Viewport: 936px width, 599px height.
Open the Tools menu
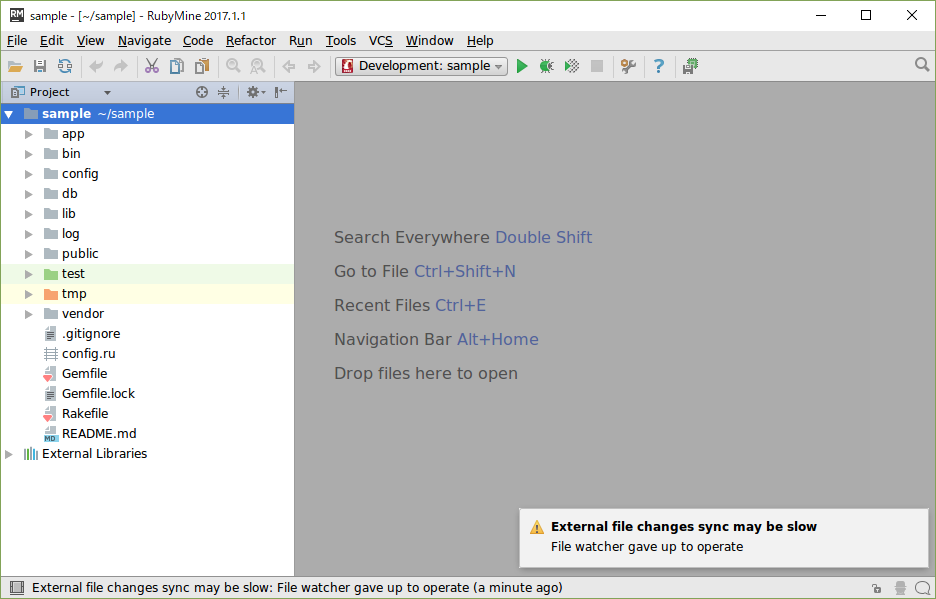(x=341, y=41)
